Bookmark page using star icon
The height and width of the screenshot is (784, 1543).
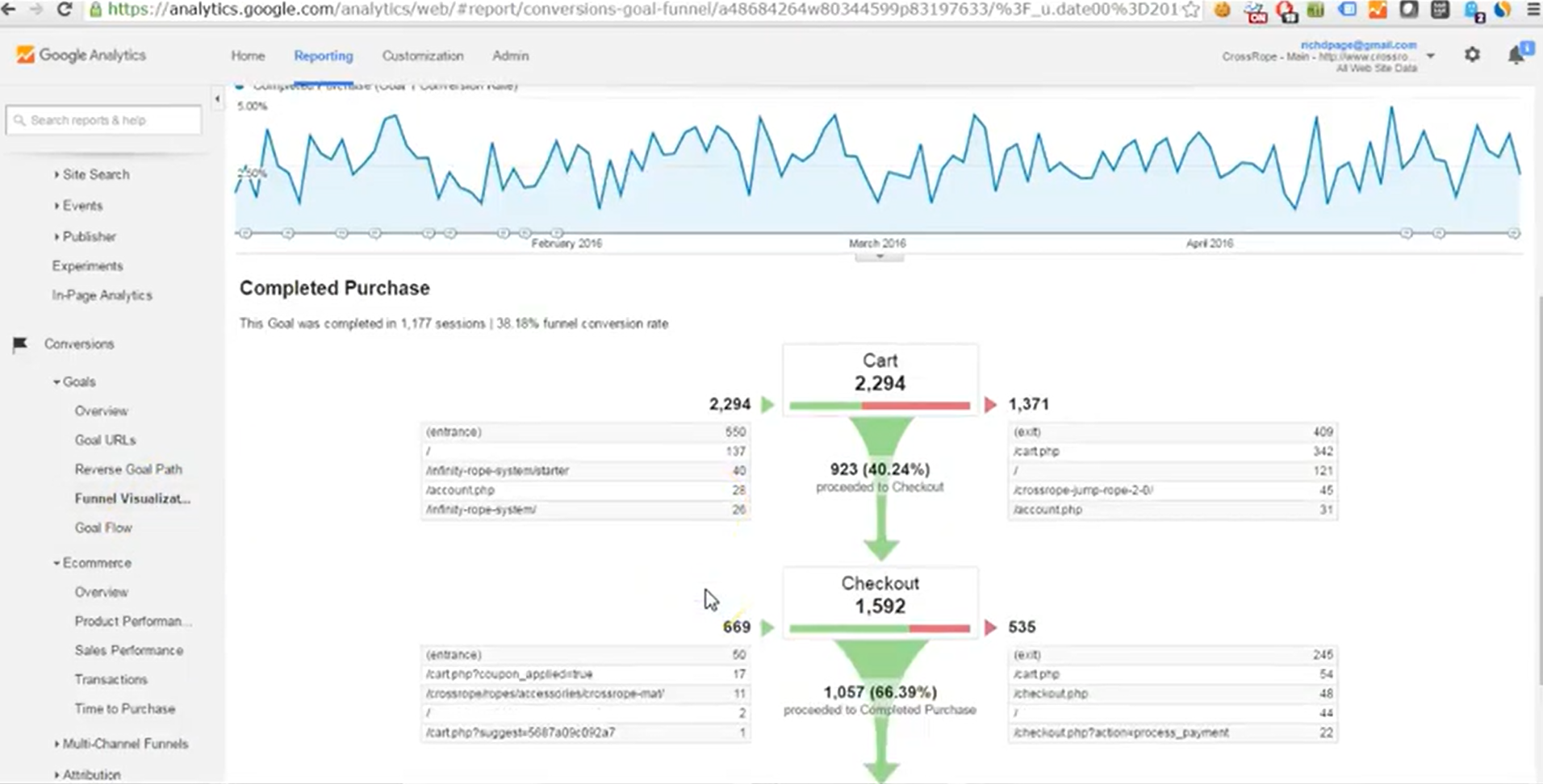tap(1190, 10)
